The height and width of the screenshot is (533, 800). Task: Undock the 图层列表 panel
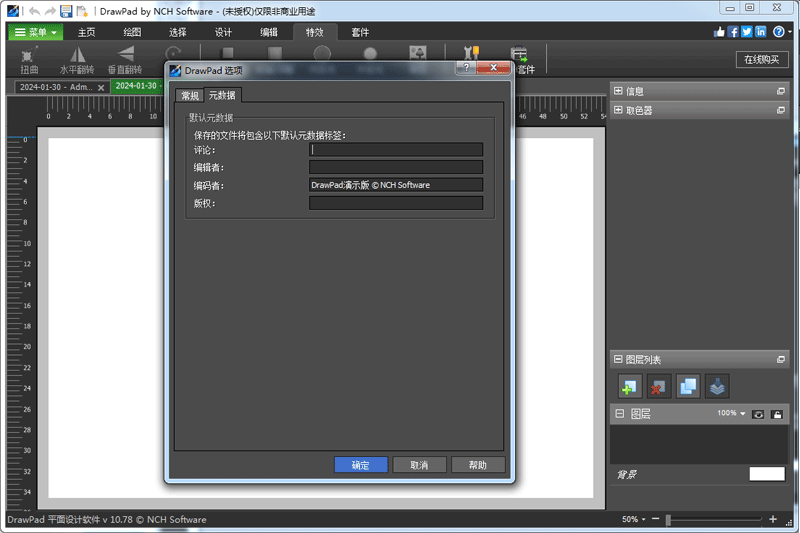point(781,360)
